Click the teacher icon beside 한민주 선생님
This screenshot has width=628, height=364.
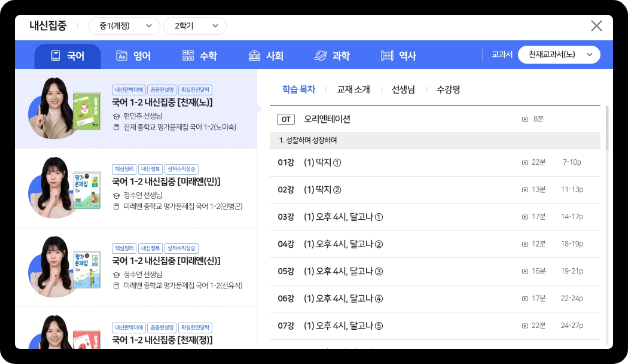(116, 116)
